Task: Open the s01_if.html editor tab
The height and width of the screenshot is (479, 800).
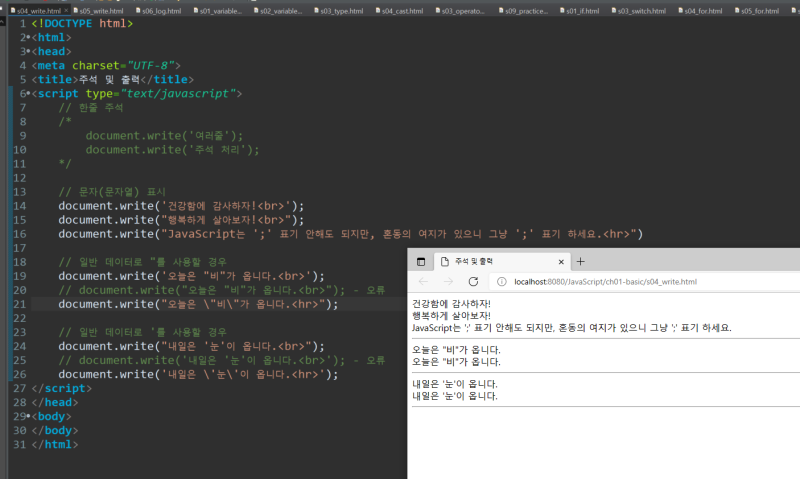Action: pyautogui.click(x=580, y=11)
